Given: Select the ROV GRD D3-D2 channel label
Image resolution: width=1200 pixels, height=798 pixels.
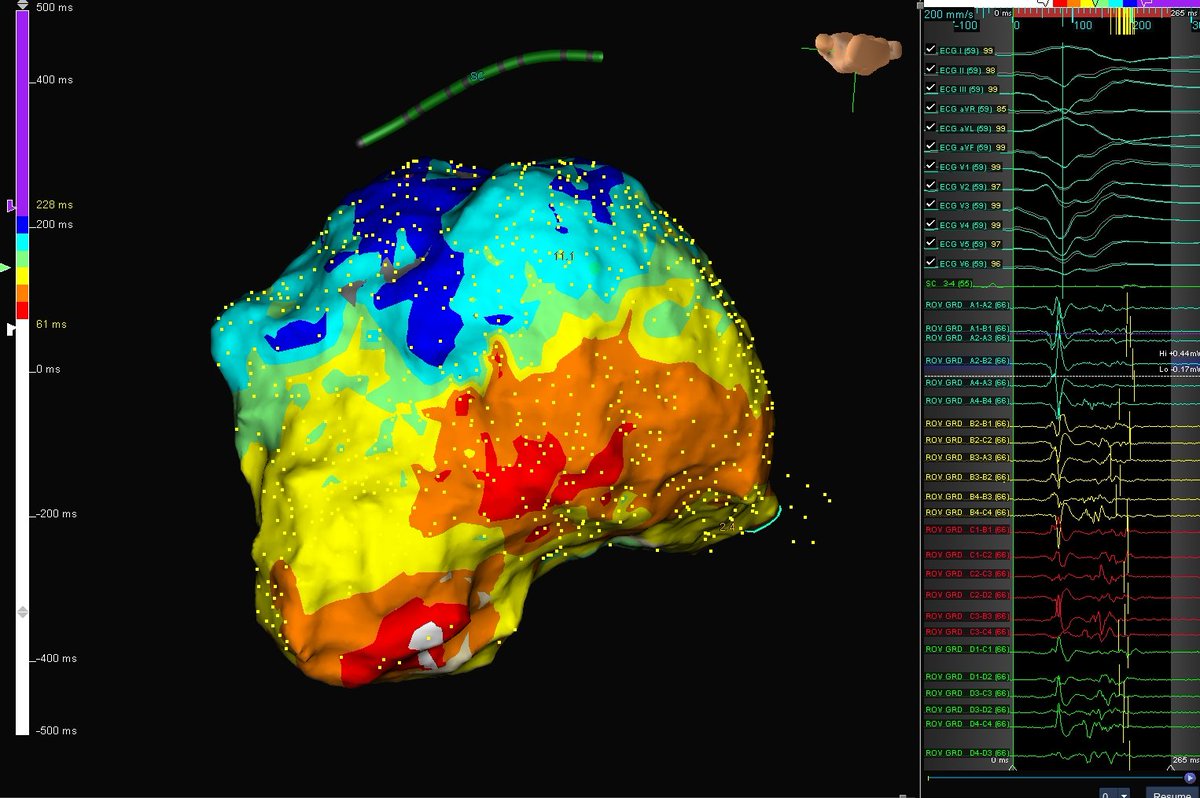Looking at the screenshot, I should (967, 709).
